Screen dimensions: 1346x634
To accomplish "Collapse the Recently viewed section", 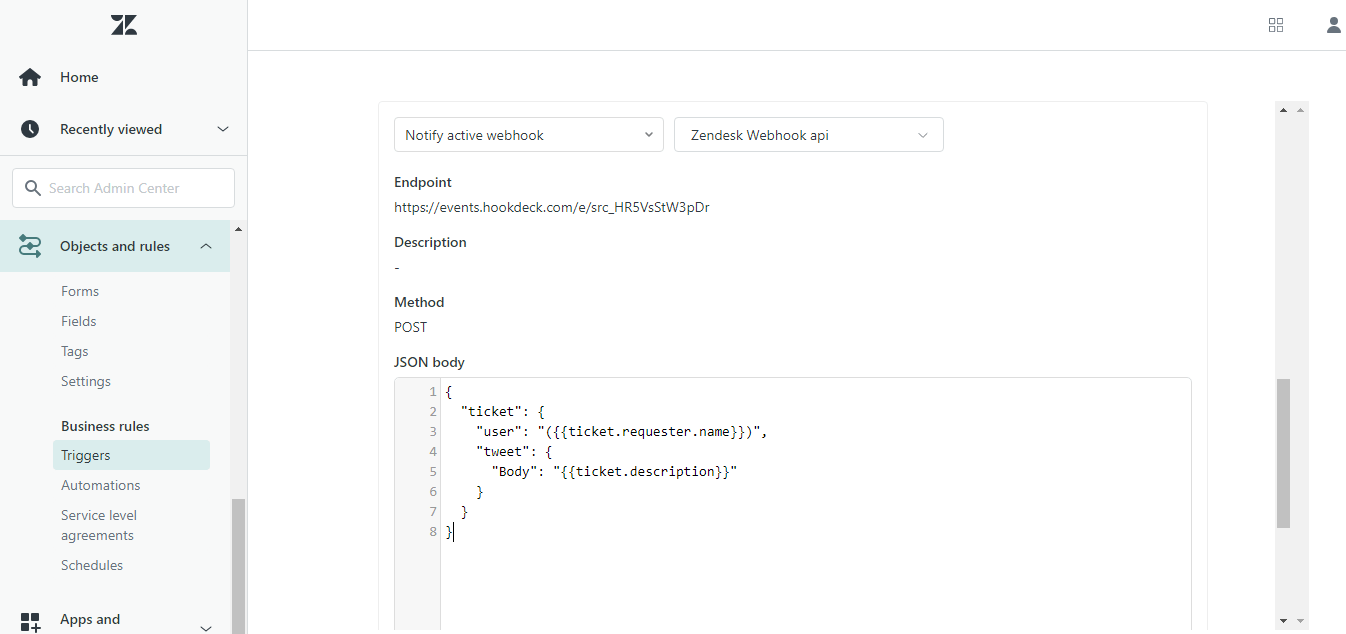I will tap(222, 128).
